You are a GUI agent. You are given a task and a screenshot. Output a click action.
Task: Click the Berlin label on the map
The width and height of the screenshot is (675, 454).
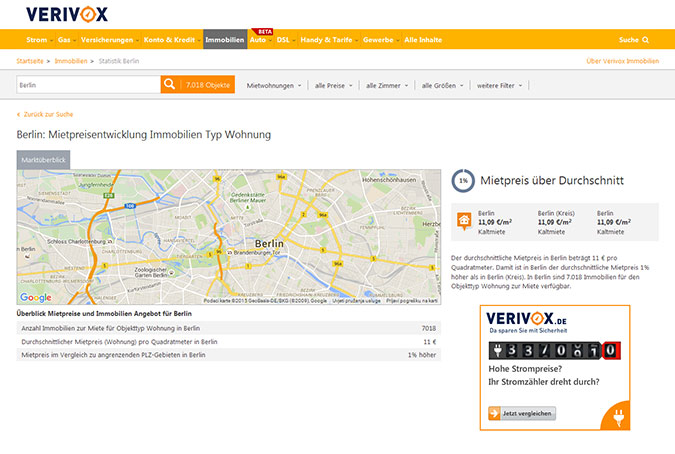(269, 244)
